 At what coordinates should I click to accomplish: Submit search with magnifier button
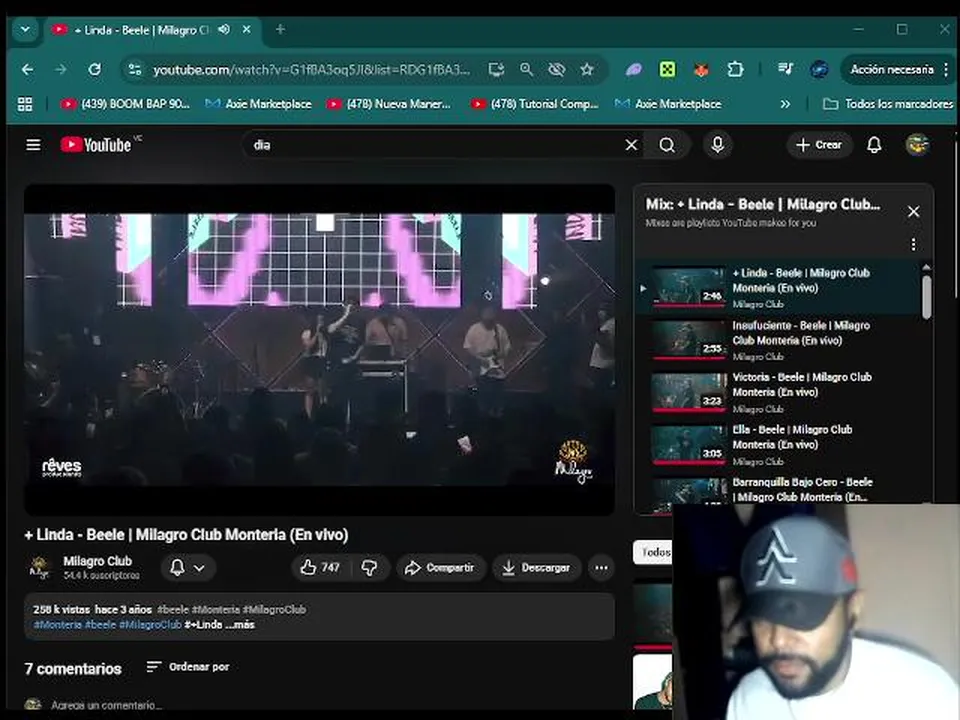[x=667, y=145]
